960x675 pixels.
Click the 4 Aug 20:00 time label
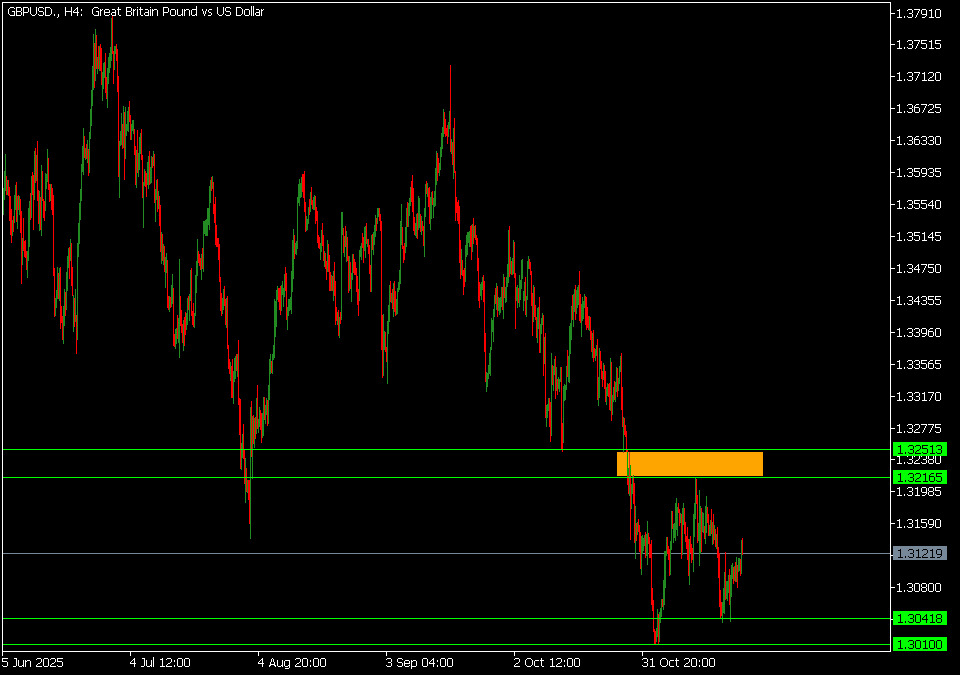point(291,662)
